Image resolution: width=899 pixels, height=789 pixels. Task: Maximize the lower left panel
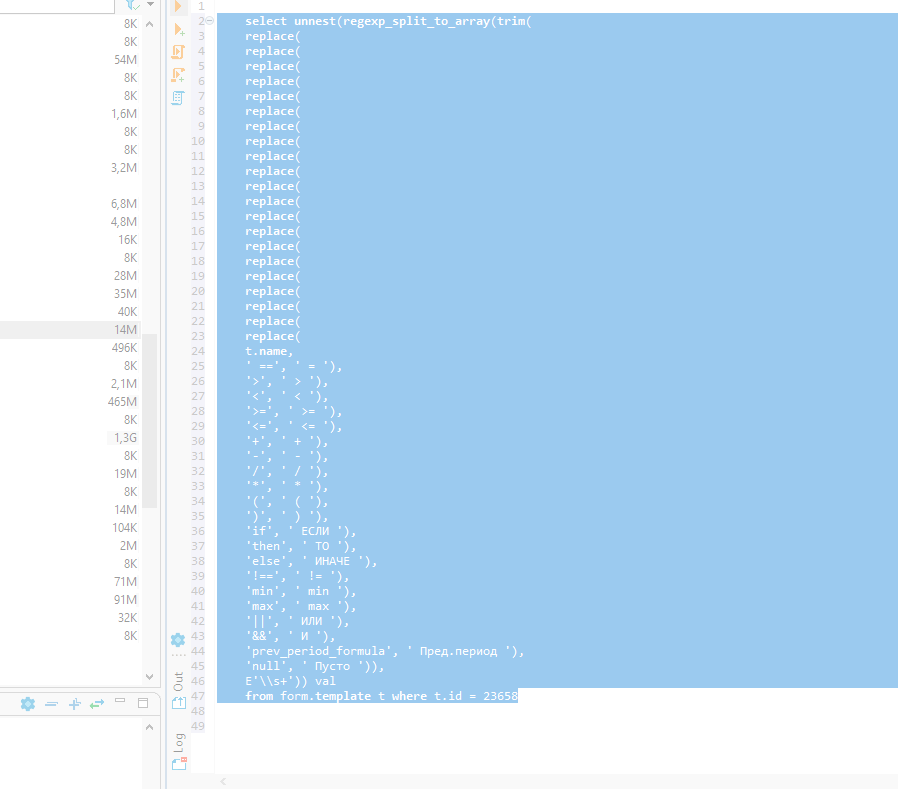[143, 703]
